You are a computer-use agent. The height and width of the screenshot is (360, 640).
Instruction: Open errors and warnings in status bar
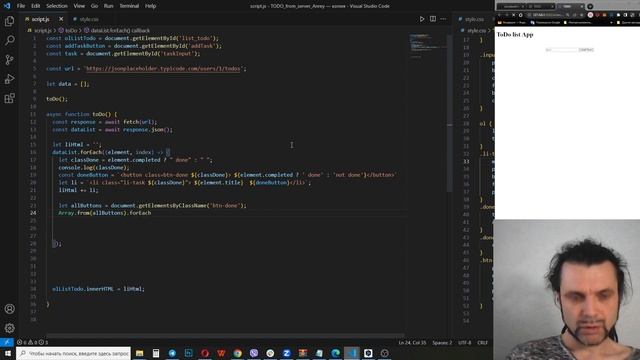[x=32, y=342]
